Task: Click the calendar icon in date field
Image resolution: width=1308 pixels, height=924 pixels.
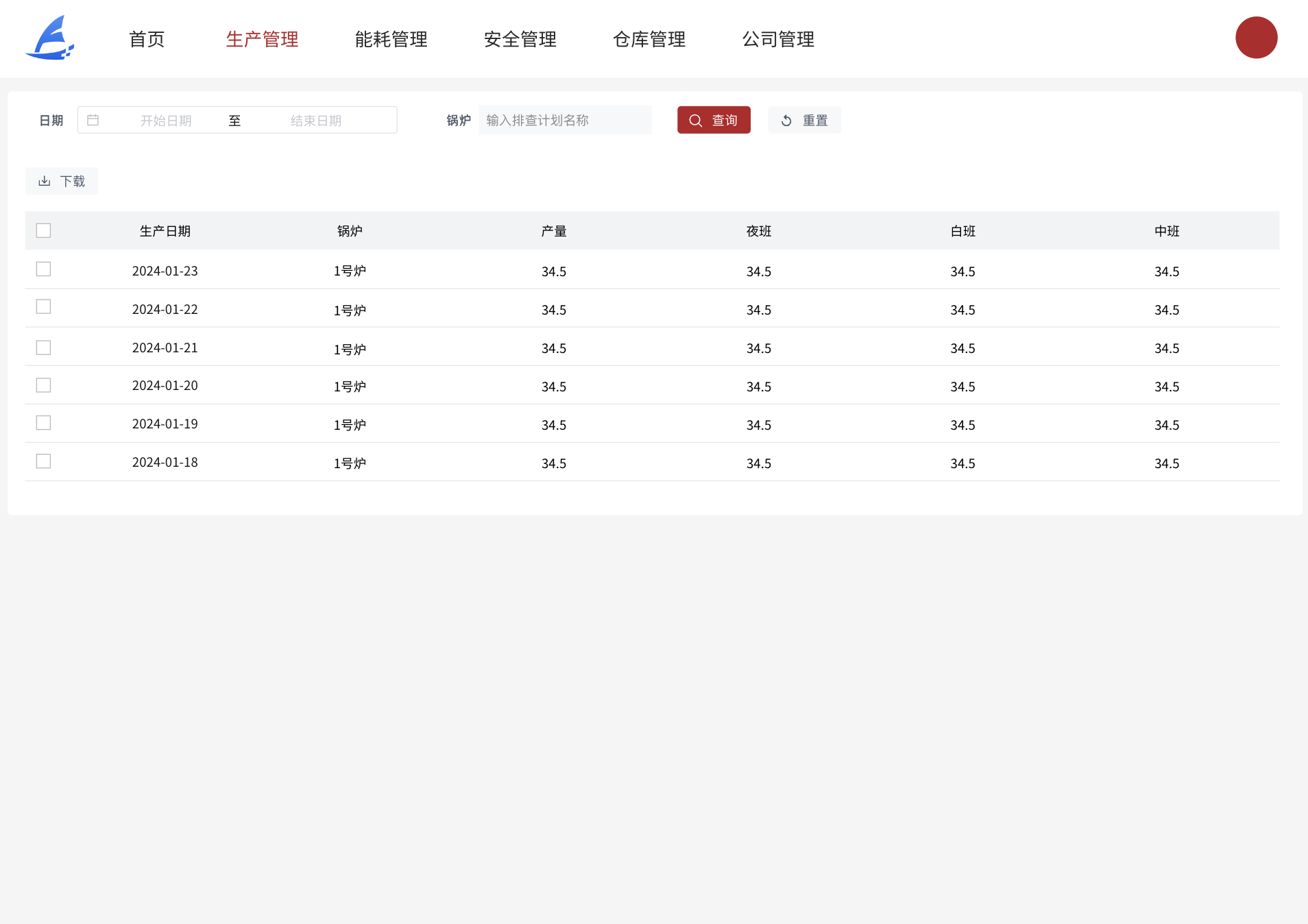Action: tap(93, 120)
